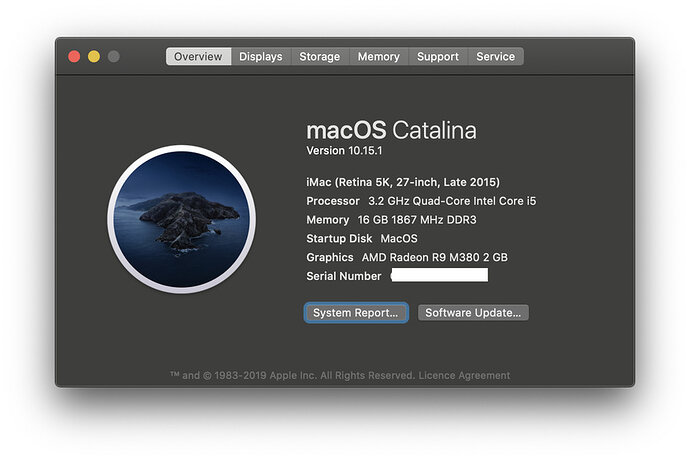This screenshot has height=459, width=690.
Task: Click the macOS Catalina island icon
Action: click(x=181, y=219)
